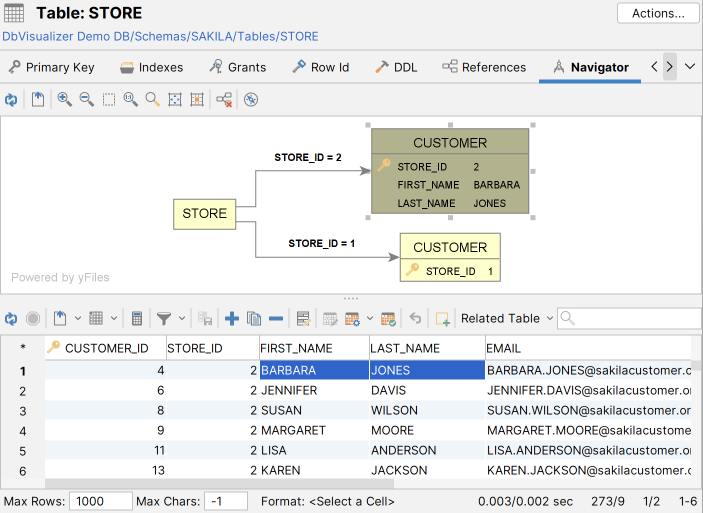Screen dimensions: 703x513
Task: Open the Actions... button
Action: pos(658,13)
